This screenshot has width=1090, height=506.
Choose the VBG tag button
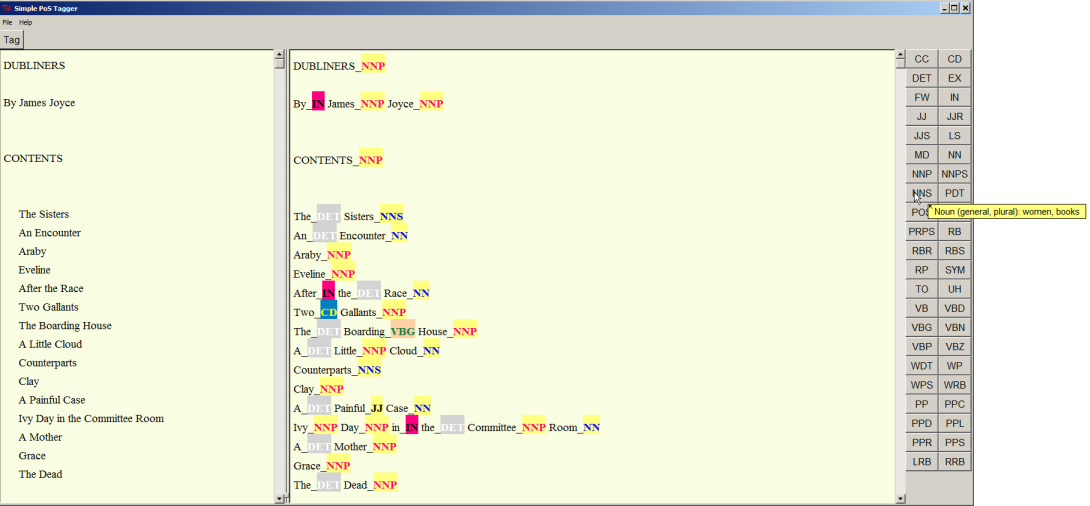click(921, 327)
